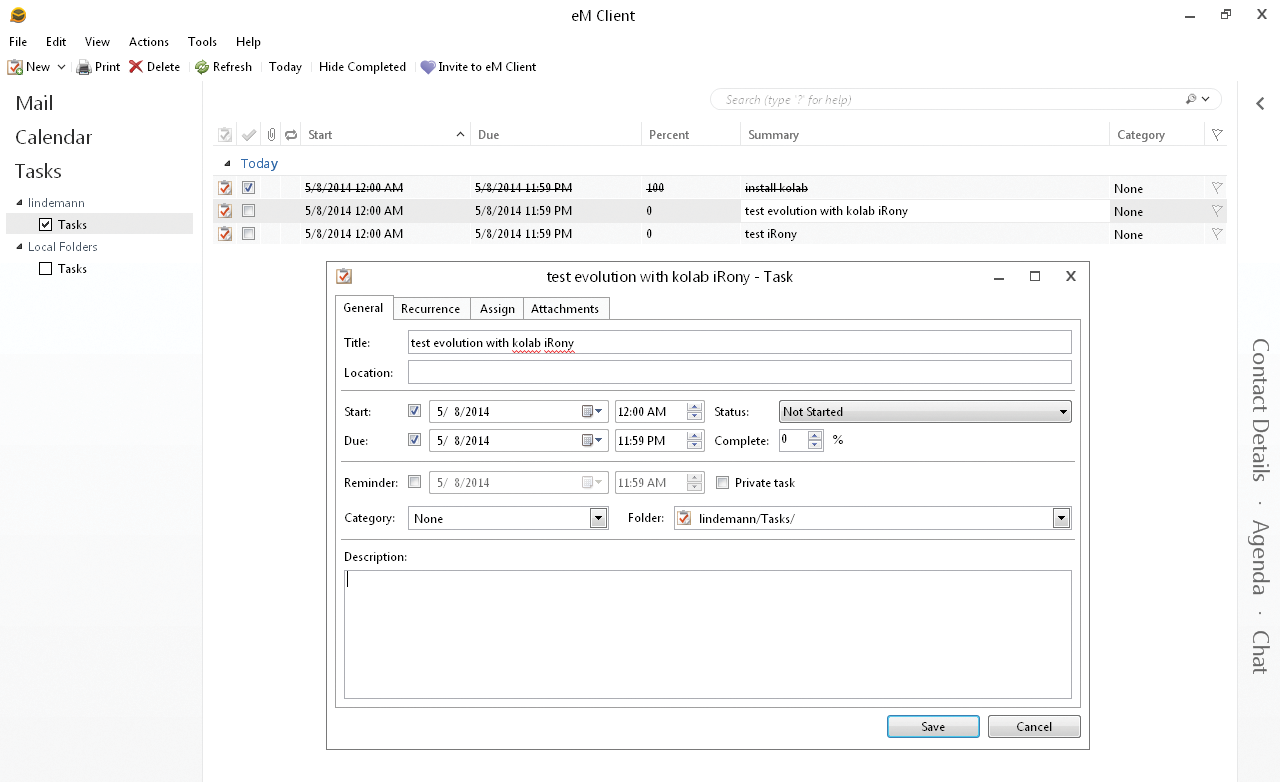Click the Today toolbar button
This screenshot has width=1280, height=782.
[x=285, y=67]
